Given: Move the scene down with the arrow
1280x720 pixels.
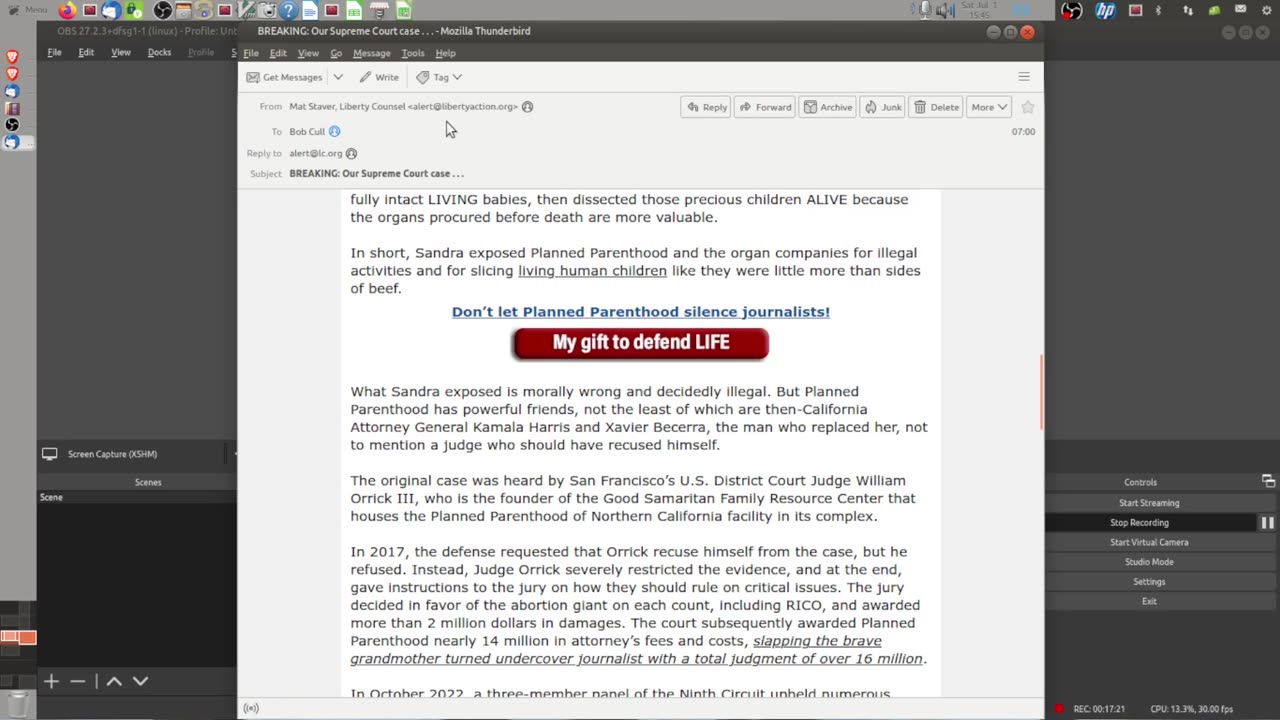Looking at the screenshot, I should pyautogui.click(x=140, y=681).
